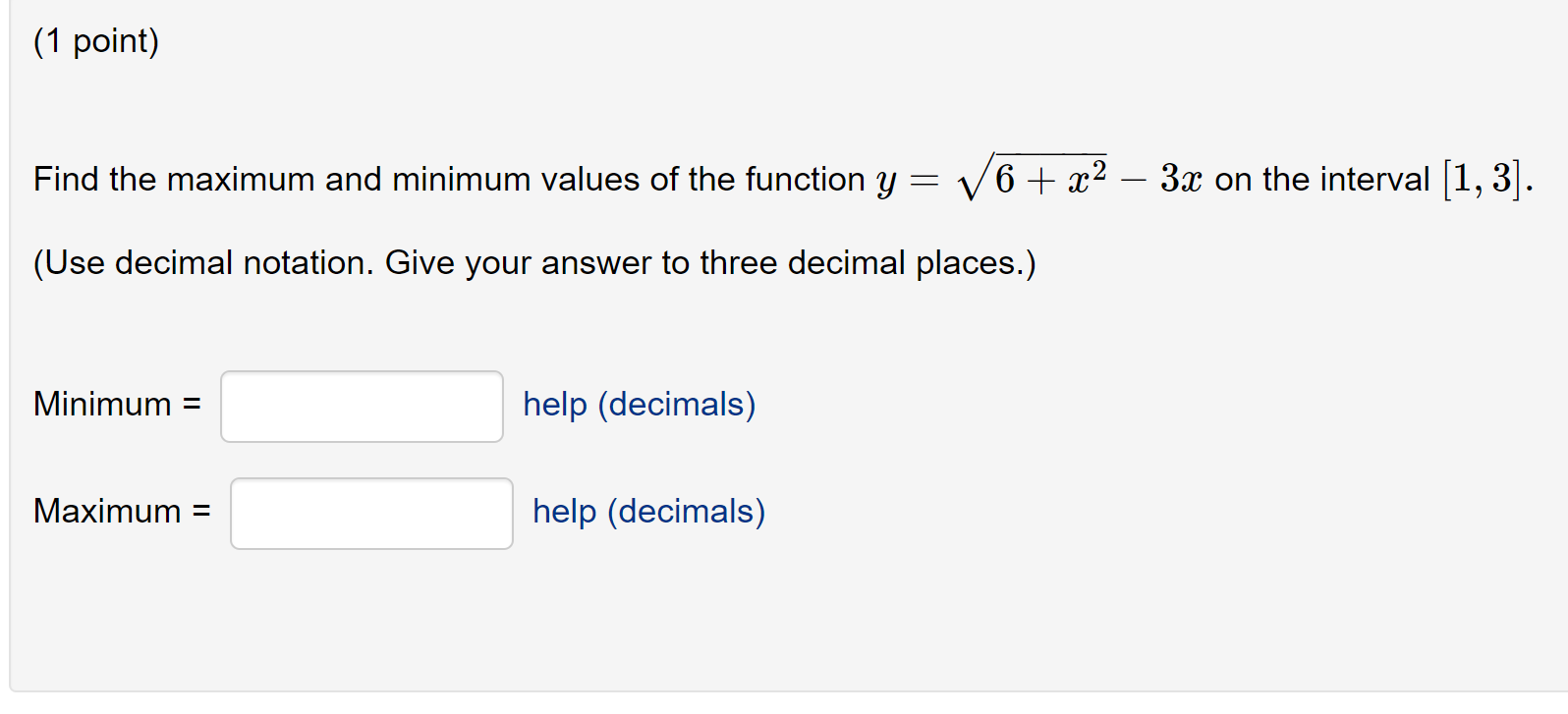Open decimals help next to the Maximum field
This screenshot has height=714, width=1568.
coord(646,512)
